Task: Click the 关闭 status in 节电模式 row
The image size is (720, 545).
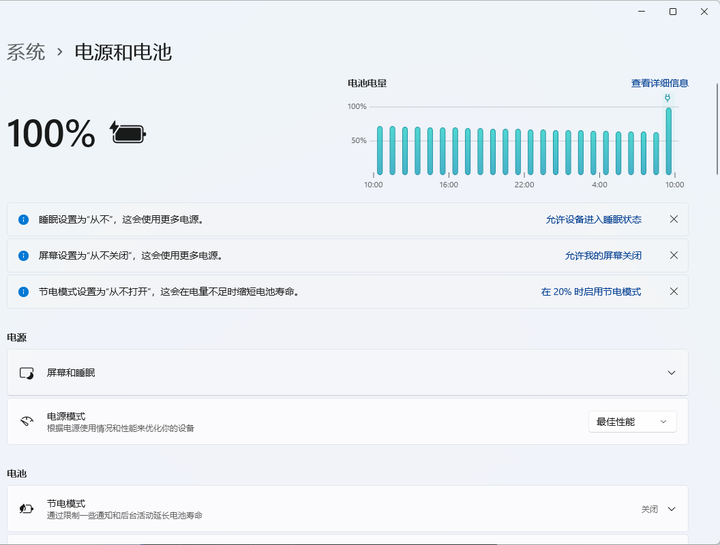Action: tap(649, 509)
